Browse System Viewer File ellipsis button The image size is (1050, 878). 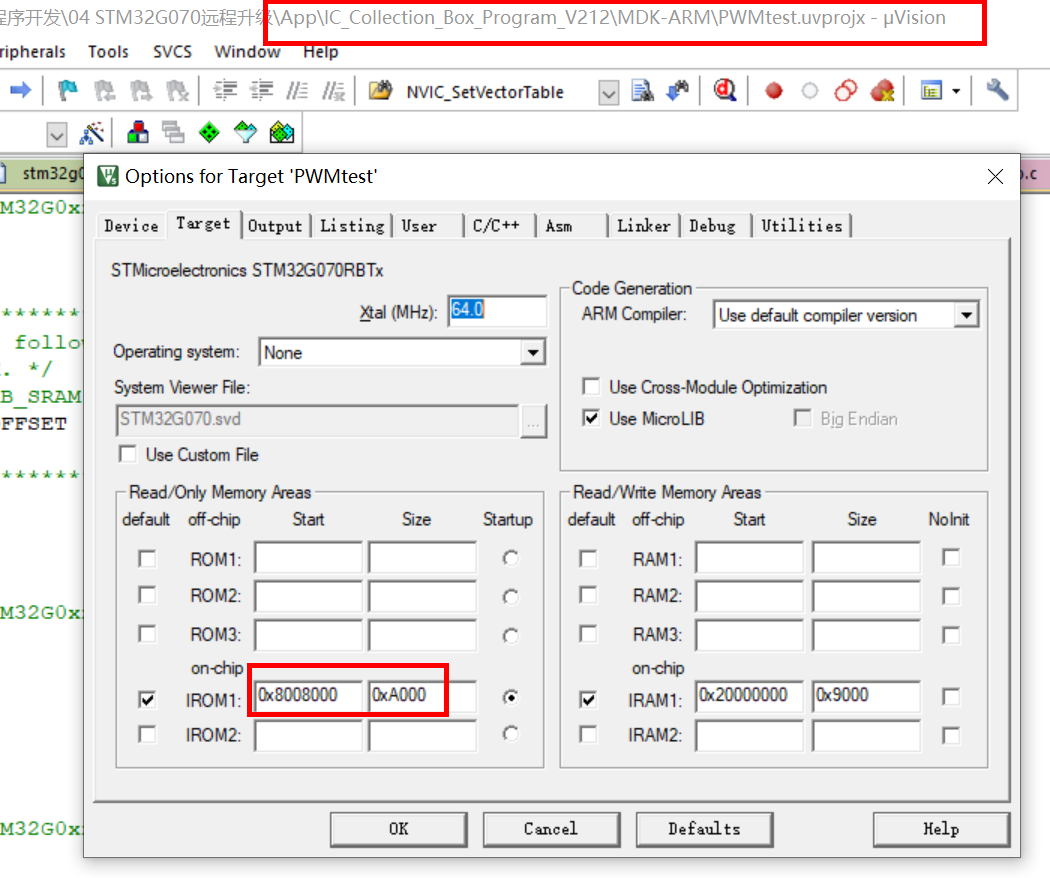533,421
